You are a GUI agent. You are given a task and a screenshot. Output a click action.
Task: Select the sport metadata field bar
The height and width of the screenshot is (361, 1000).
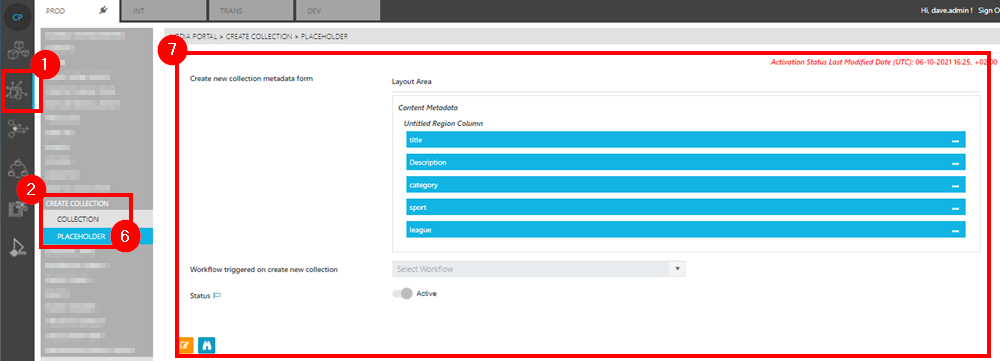686,207
